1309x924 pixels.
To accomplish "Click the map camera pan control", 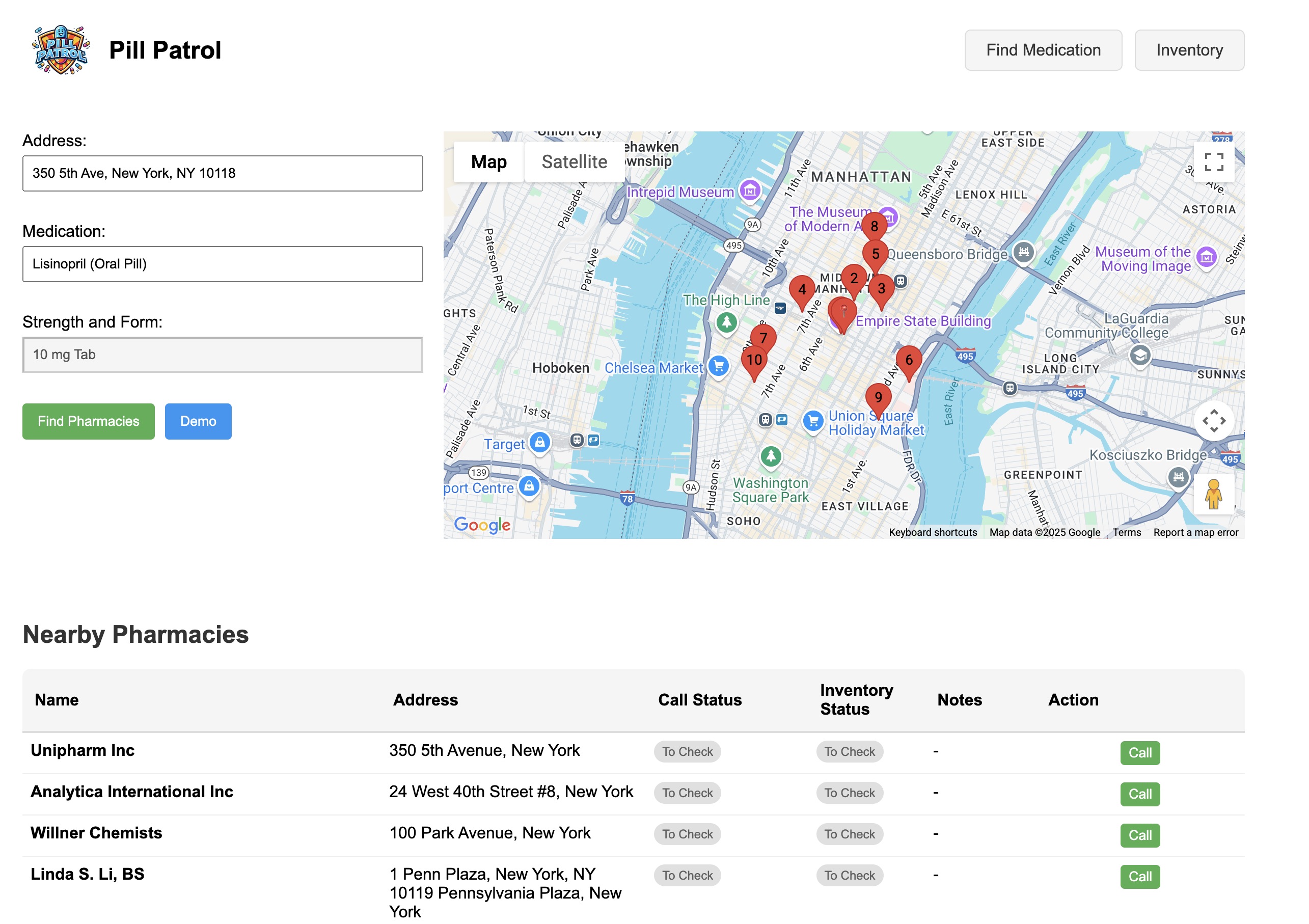I will tap(1213, 421).
